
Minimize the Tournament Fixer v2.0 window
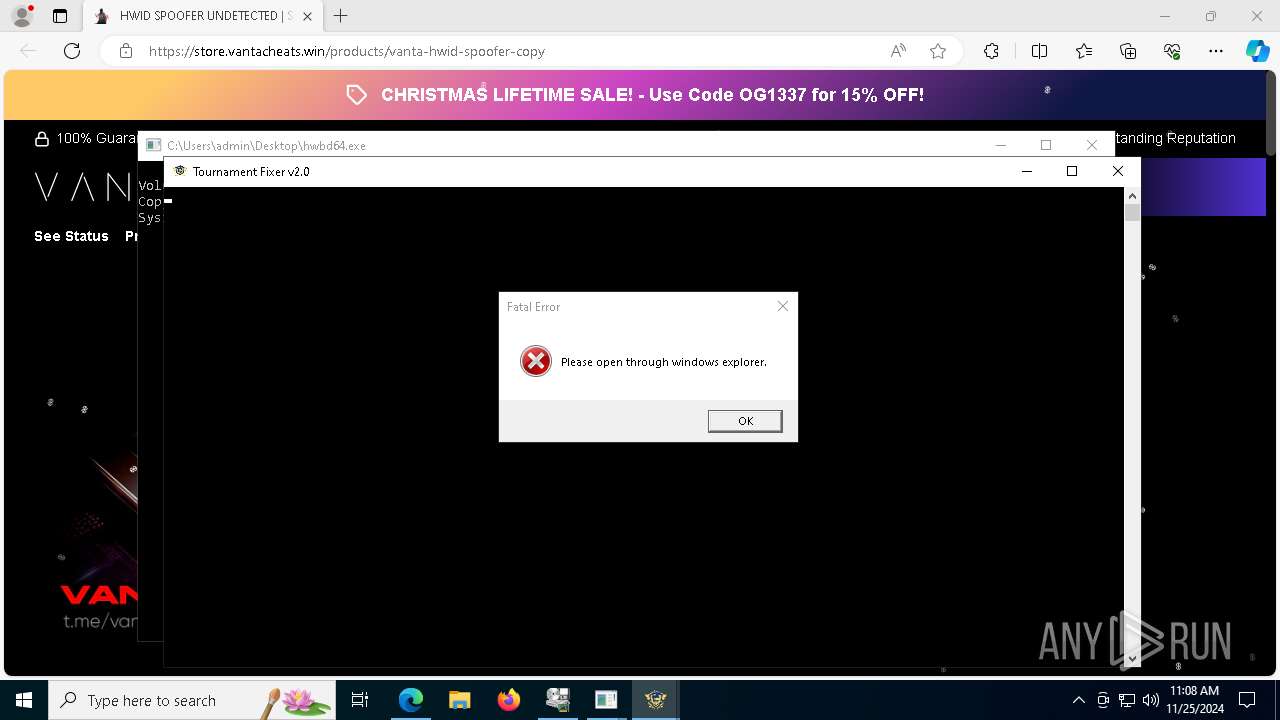[1026, 171]
